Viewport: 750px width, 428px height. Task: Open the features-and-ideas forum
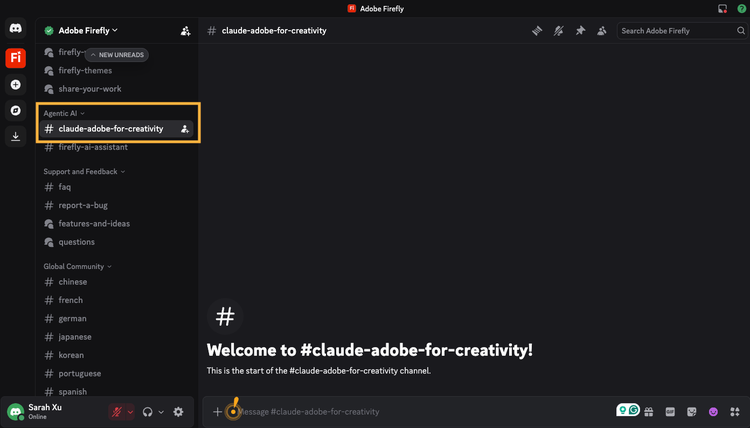pos(117,224)
